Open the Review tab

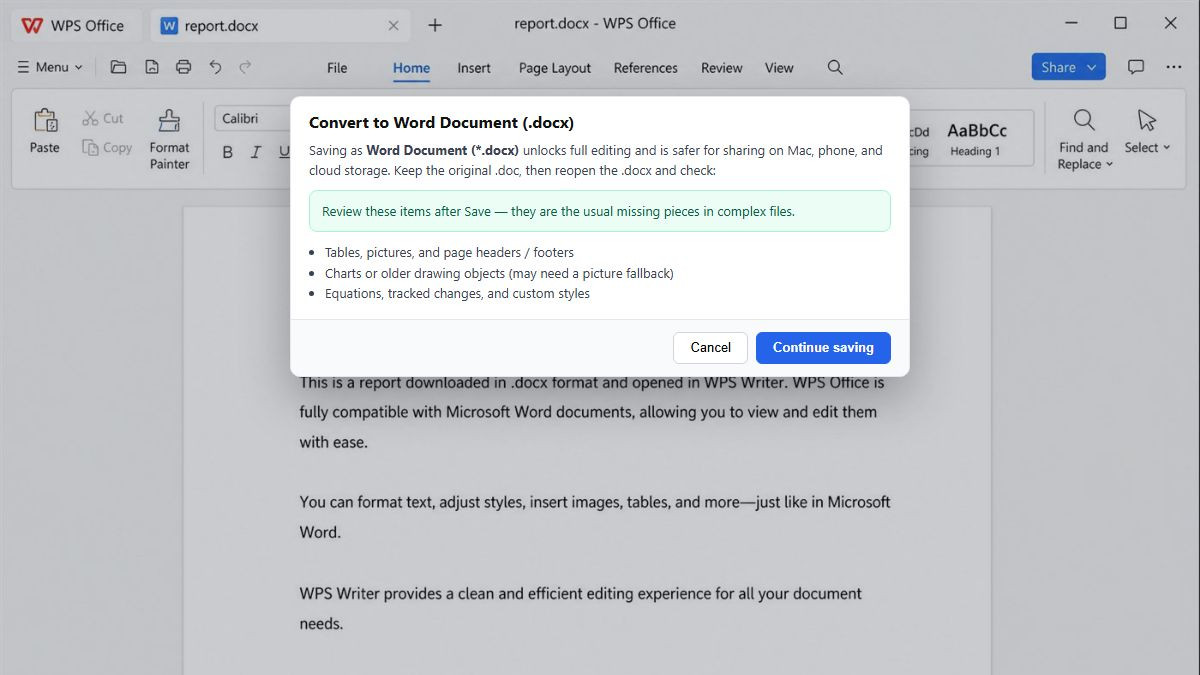pyautogui.click(x=722, y=68)
